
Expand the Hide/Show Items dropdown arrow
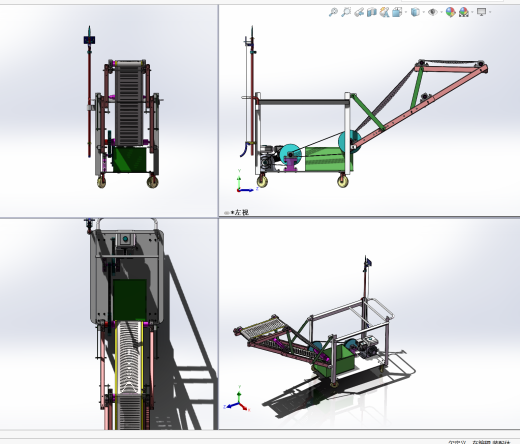(x=441, y=12)
